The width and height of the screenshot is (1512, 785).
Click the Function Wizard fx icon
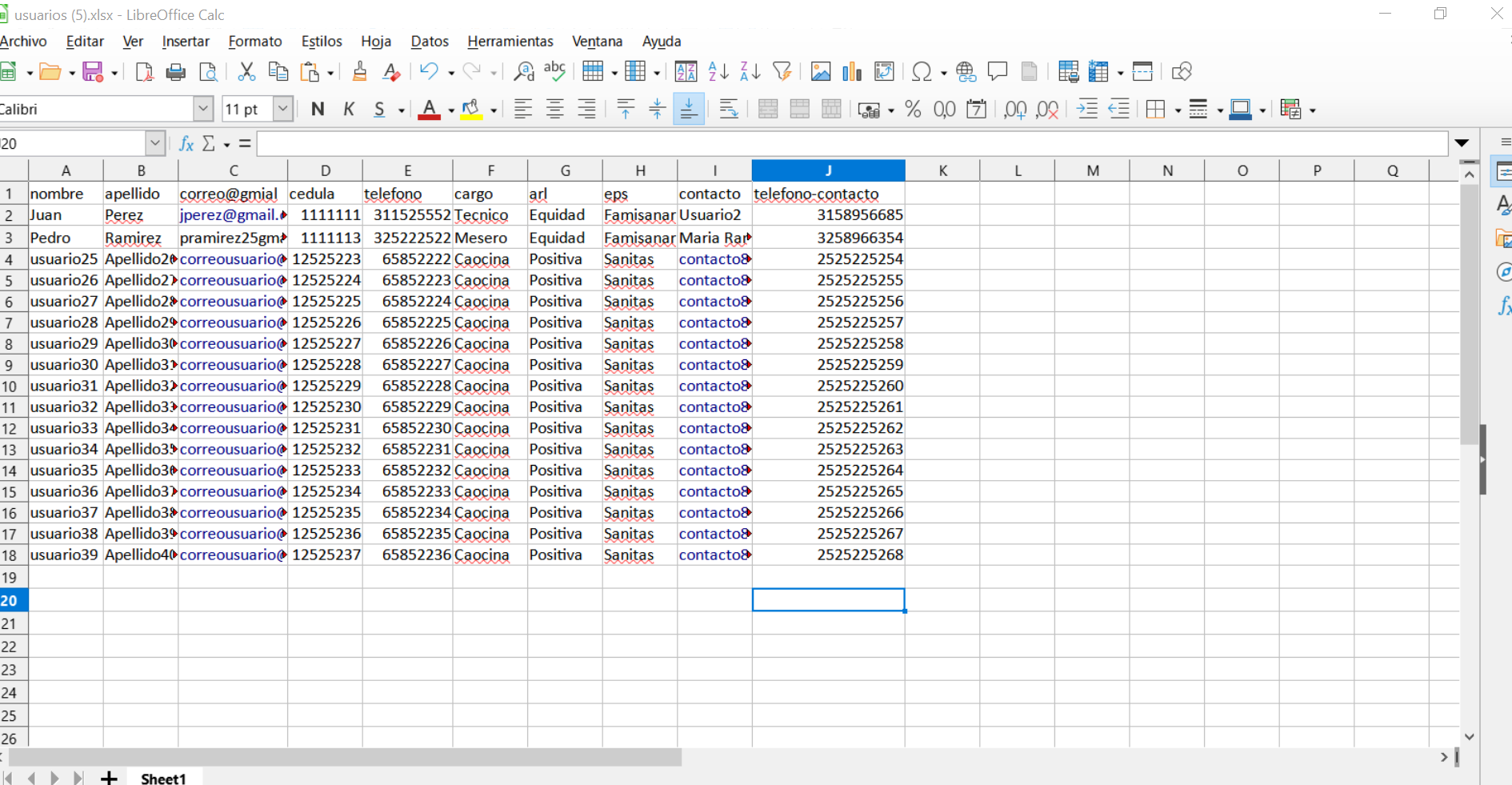(x=186, y=144)
